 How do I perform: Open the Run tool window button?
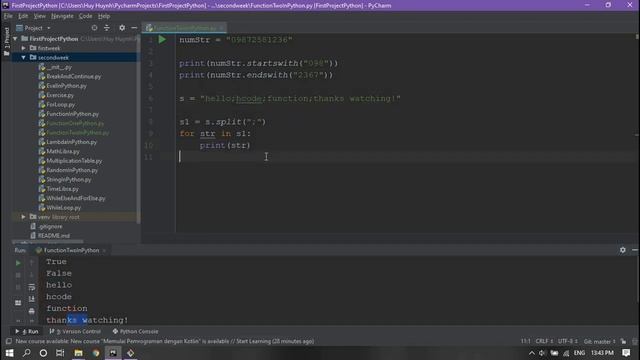click(x=27, y=331)
